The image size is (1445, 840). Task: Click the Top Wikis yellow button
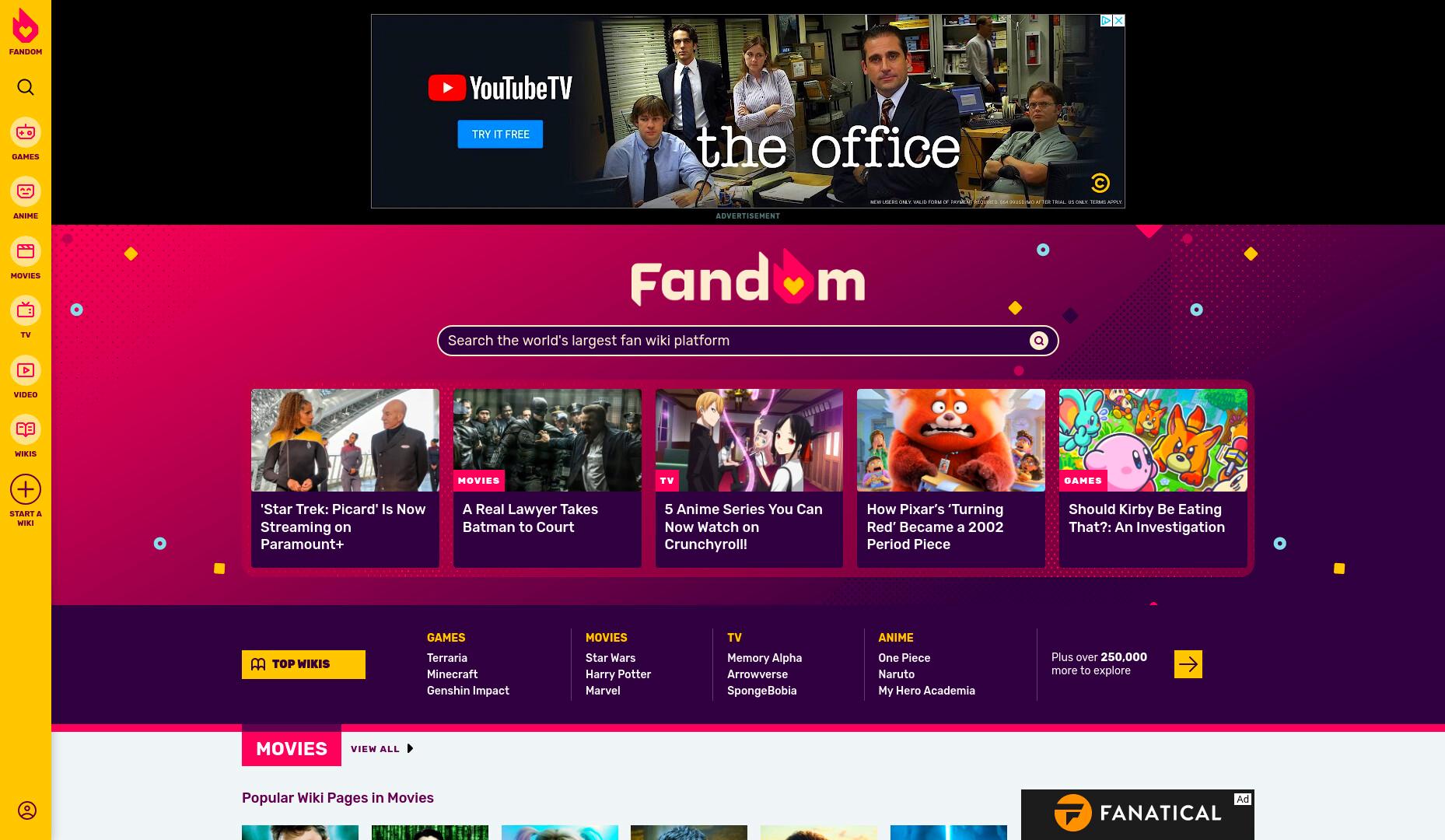(303, 664)
